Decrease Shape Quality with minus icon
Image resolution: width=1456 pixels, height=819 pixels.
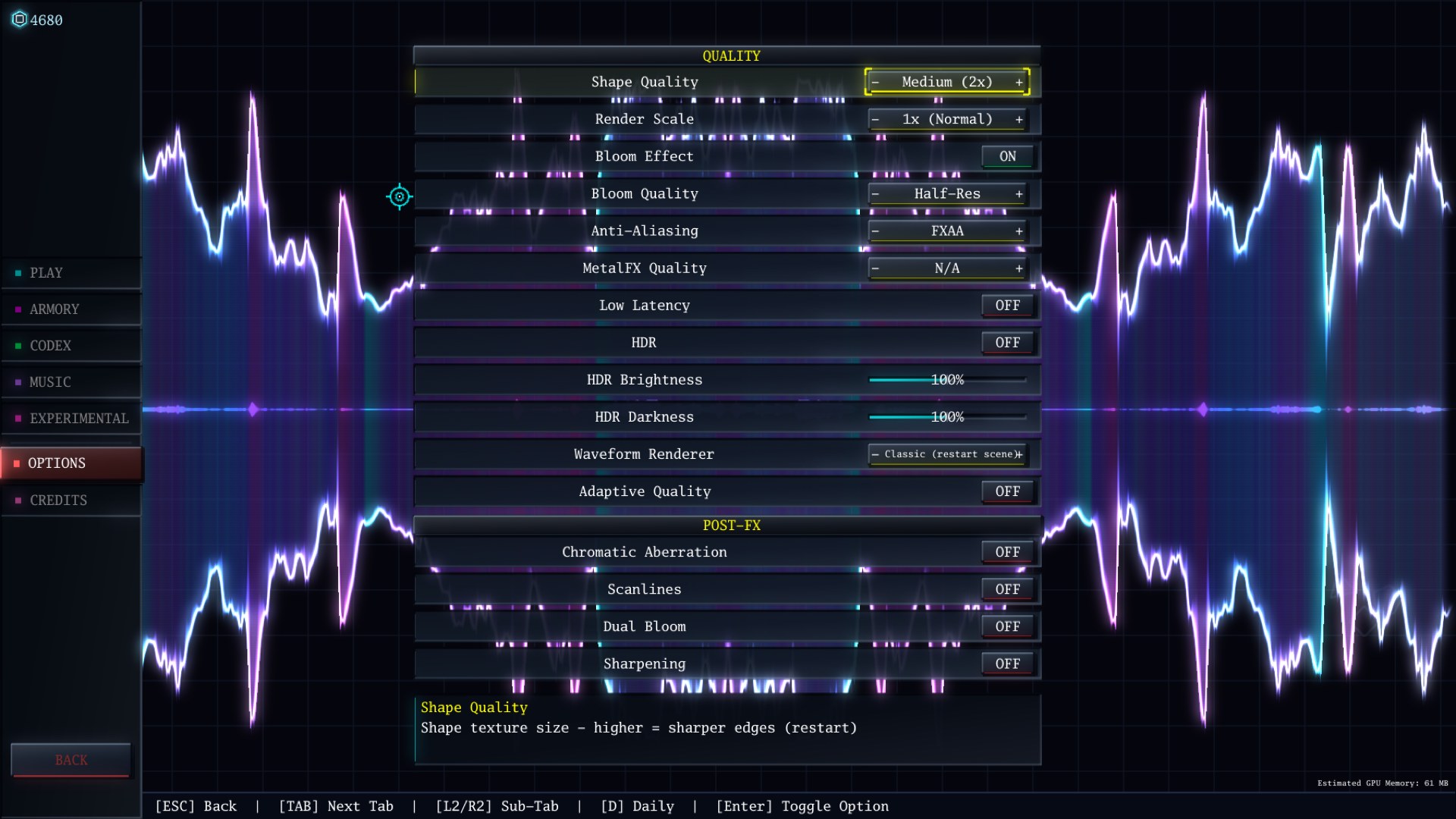pyautogui.click(x=876, y=82)
